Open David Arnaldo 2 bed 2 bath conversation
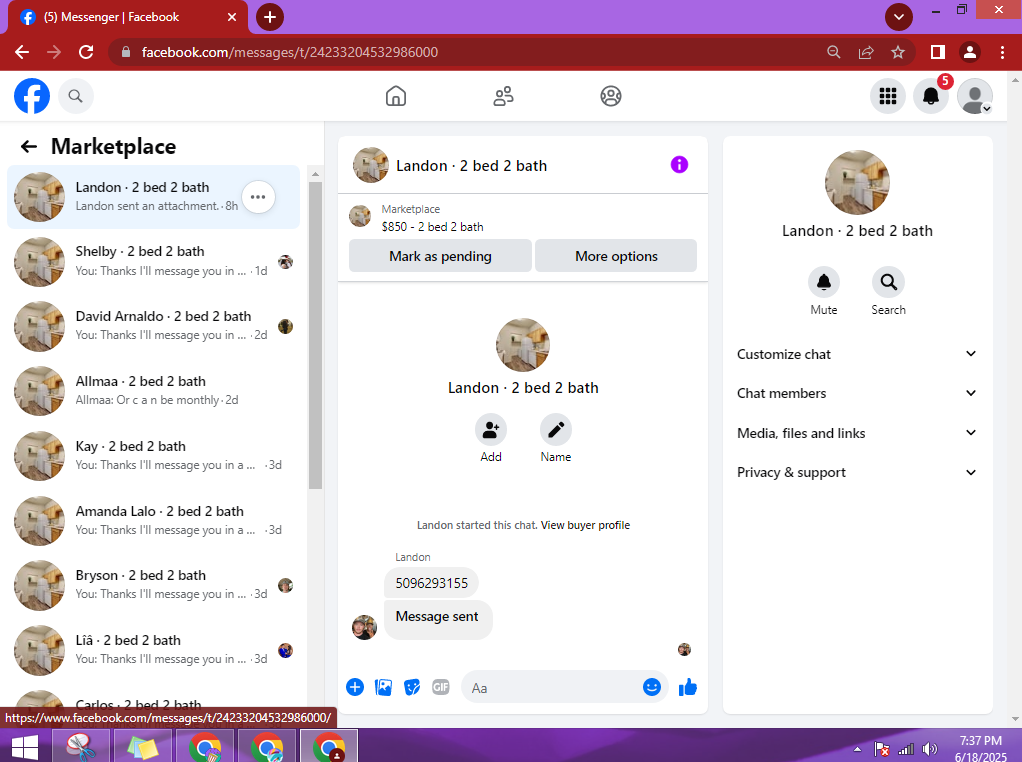The height and width of the screenshot is (762, 1022). 154,326
